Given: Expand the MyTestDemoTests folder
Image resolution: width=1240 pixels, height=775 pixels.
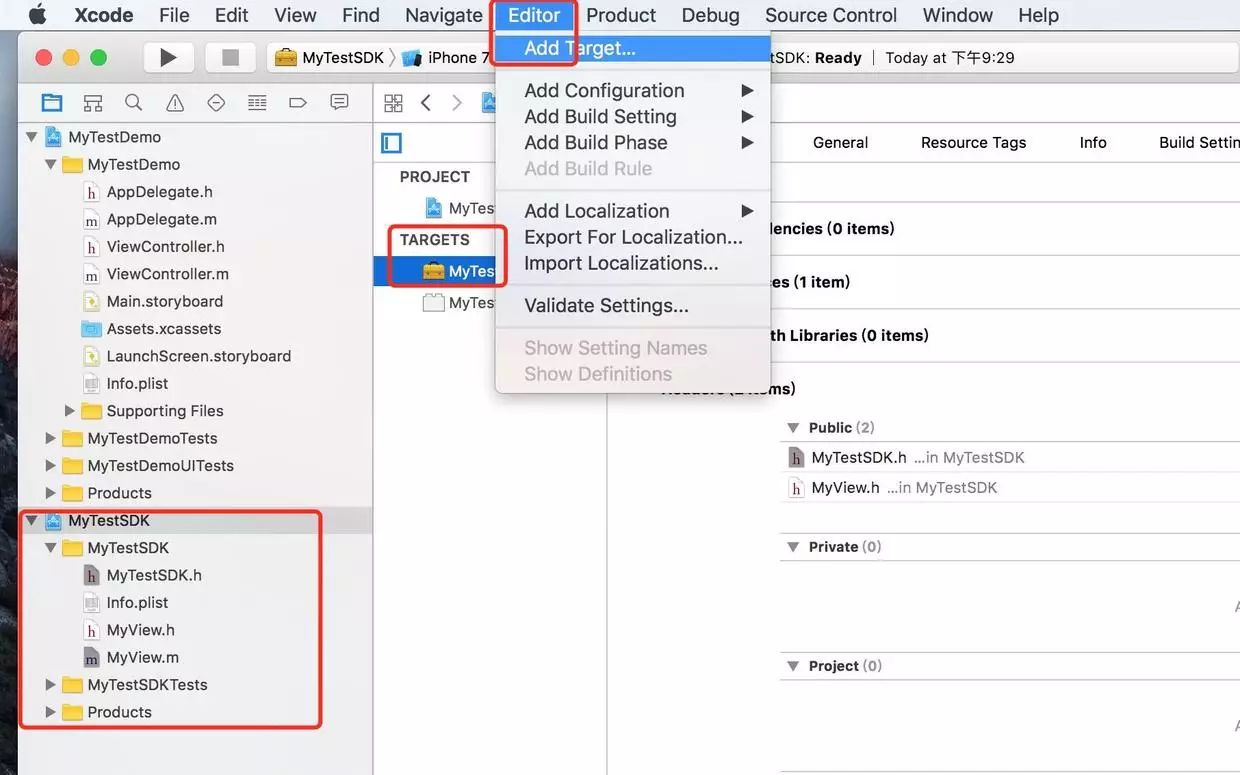Looking at the screenshot, I should pos(50,438).
